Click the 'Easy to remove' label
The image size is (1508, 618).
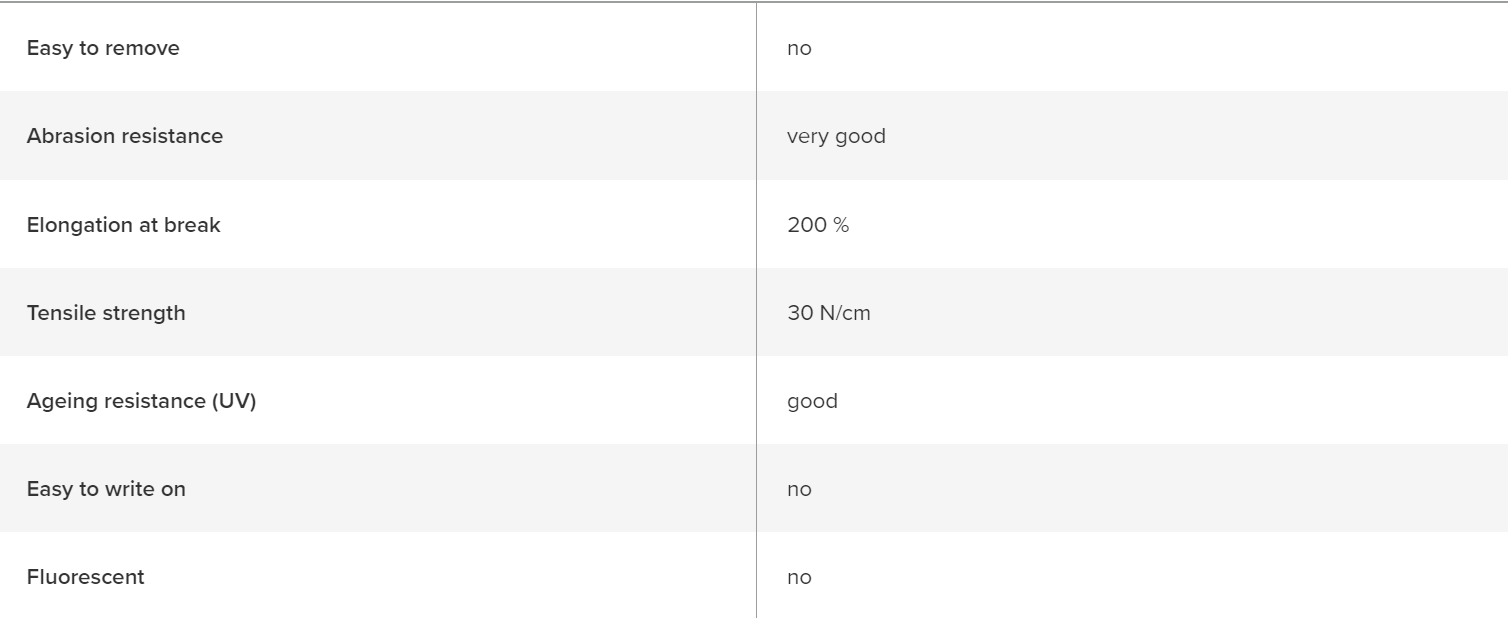click(103, 48)
